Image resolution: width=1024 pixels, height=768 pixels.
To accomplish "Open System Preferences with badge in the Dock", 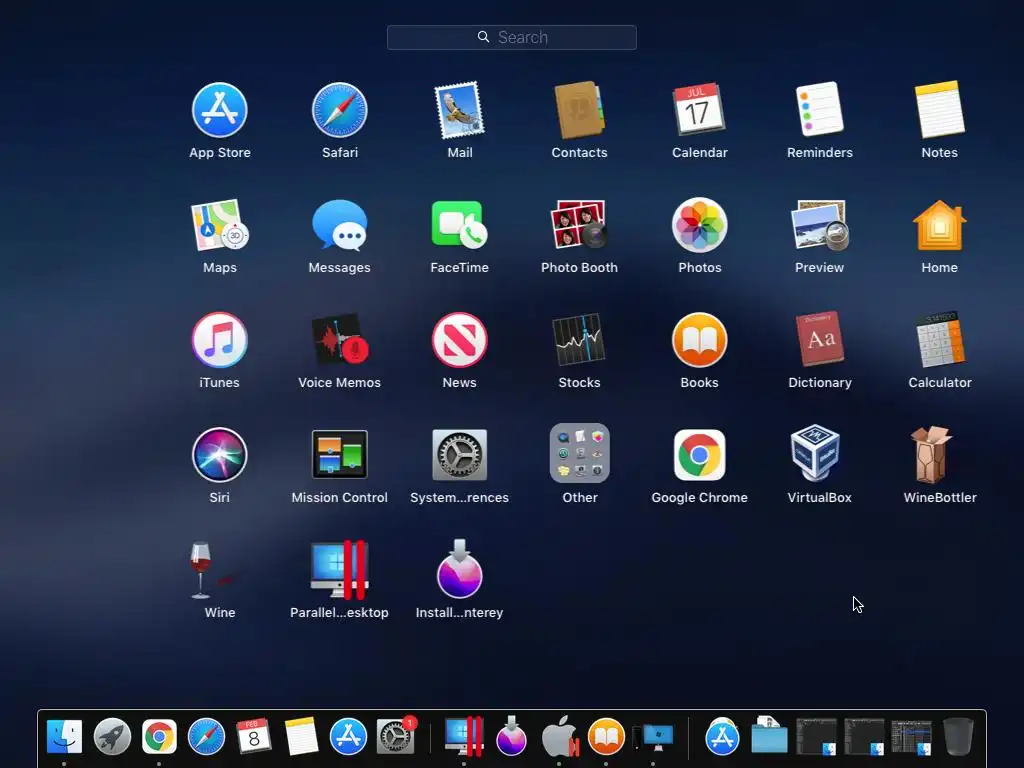I will coord(396,737).
